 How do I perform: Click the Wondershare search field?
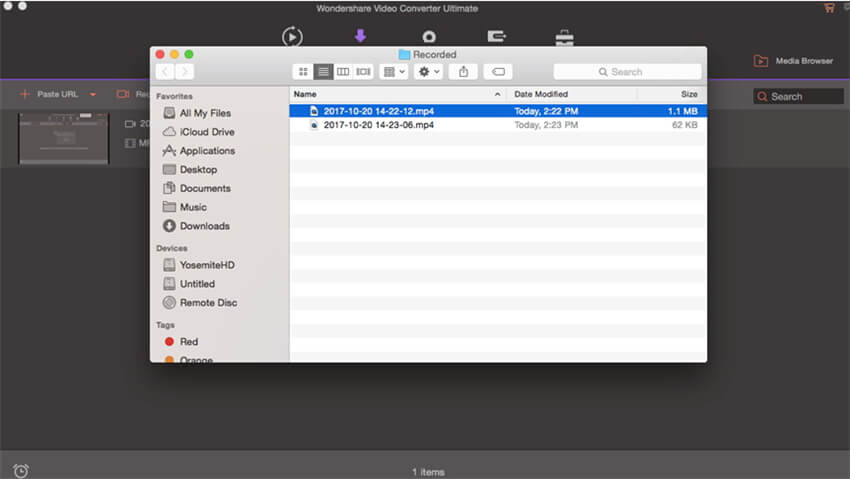[x=799, y=96]
